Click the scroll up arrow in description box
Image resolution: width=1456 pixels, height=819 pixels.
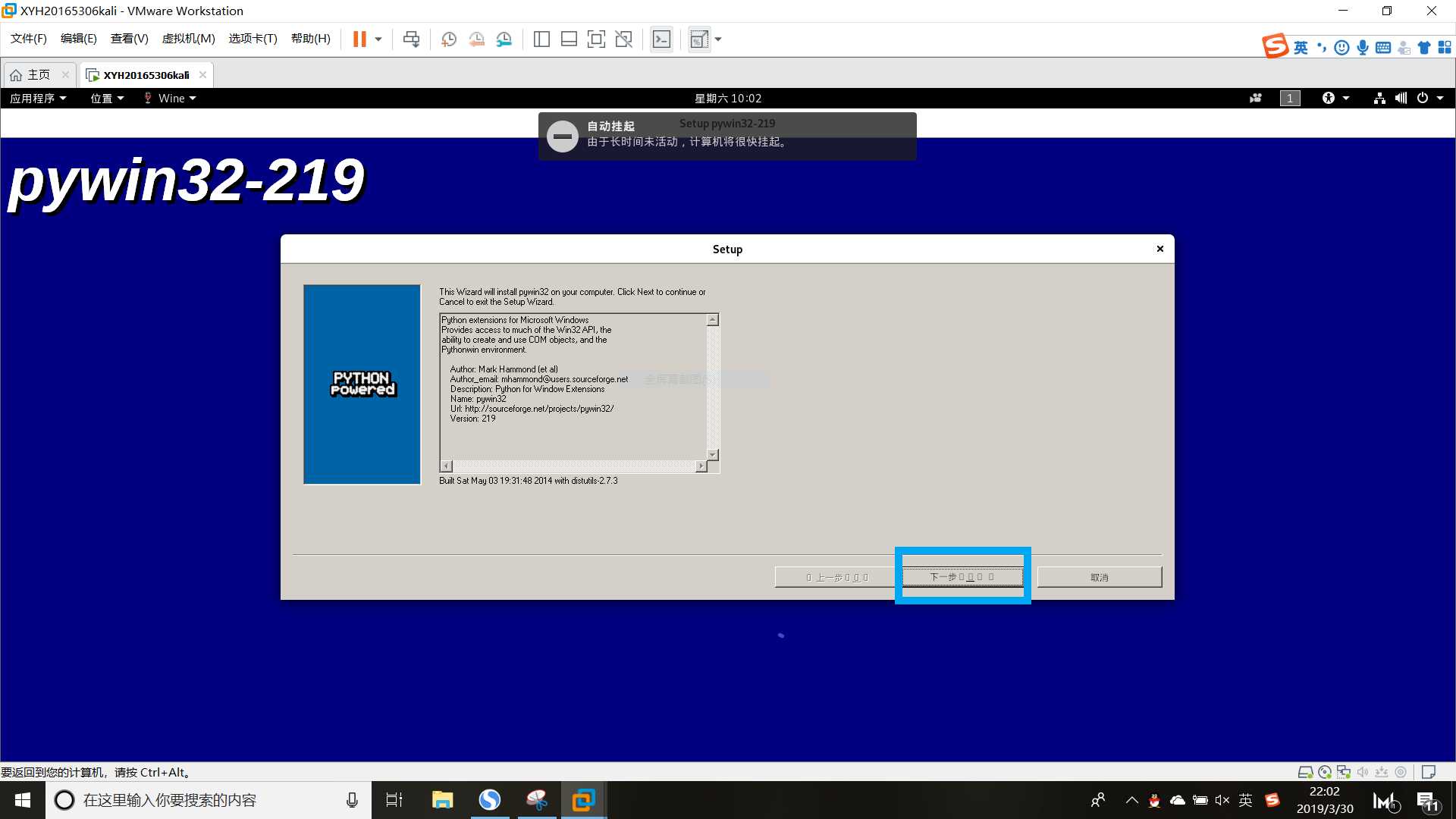click(x=713, y=320)
